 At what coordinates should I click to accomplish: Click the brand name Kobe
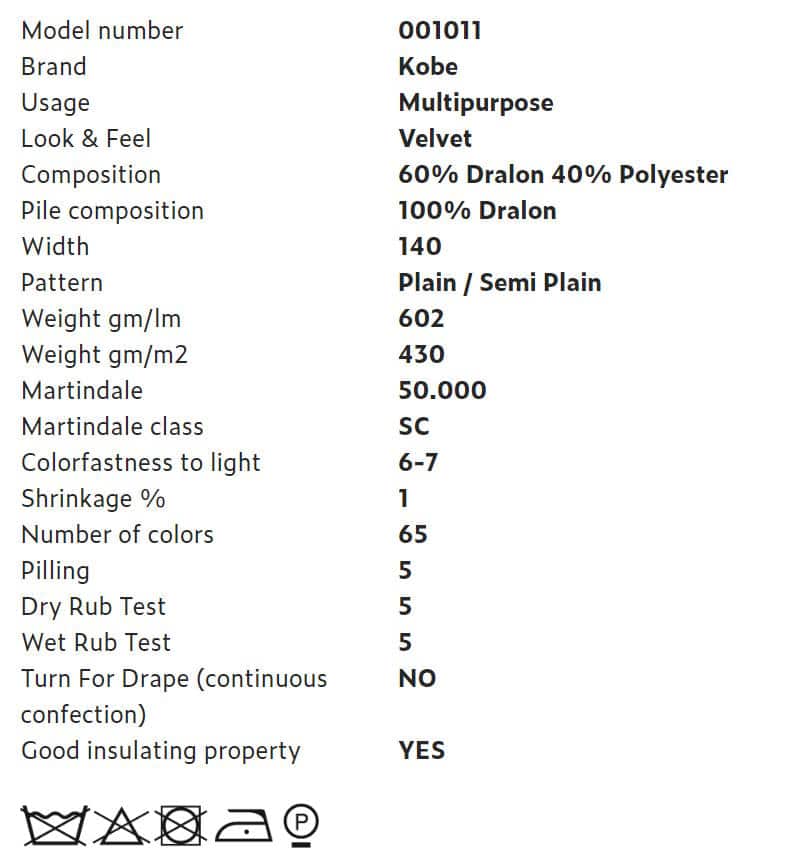(428, 67)
